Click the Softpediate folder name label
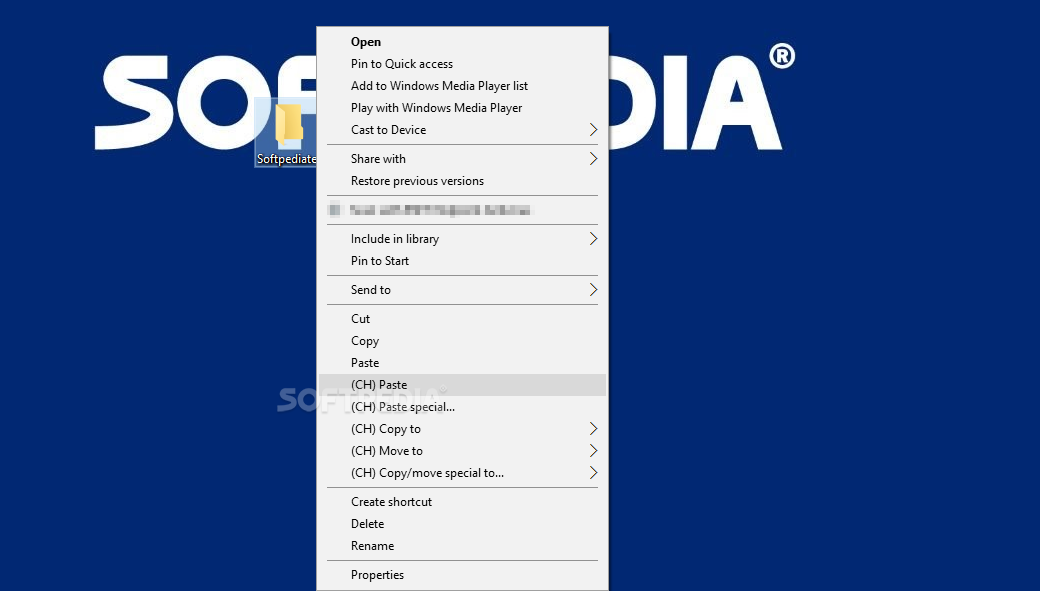The image size is (1040, 591). tap(287, 159)
